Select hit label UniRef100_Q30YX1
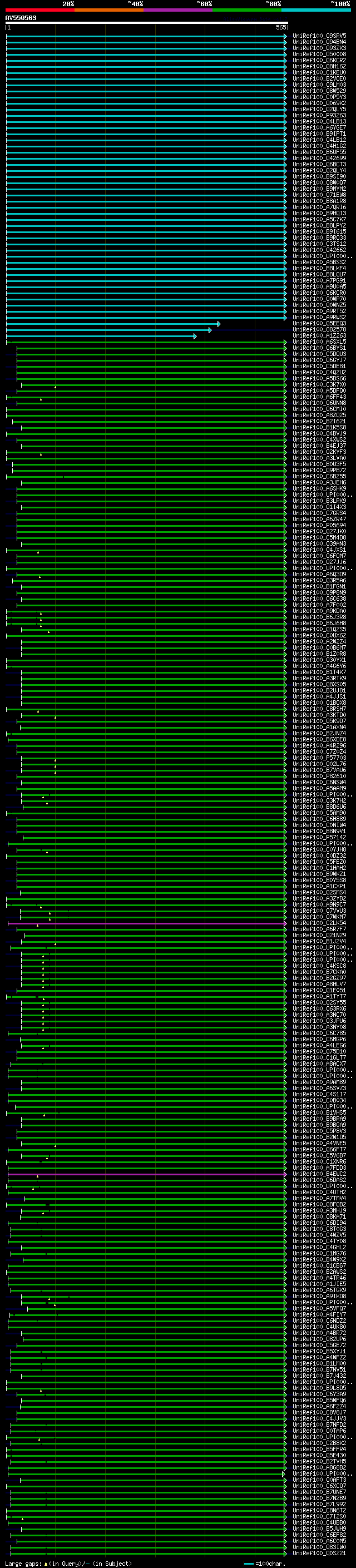This screenshot has height=1568, width=356. (x=319, y=660)
